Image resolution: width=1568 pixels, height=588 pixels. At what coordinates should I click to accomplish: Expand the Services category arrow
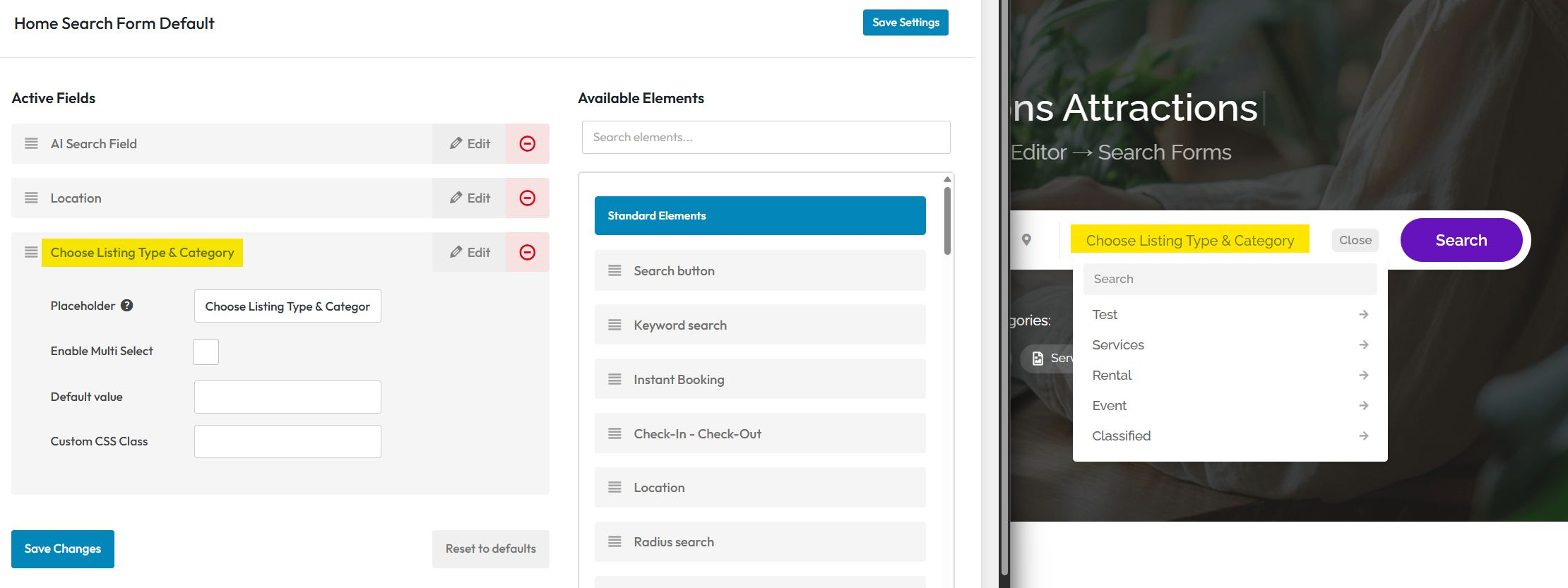[x=1363, y=345]
